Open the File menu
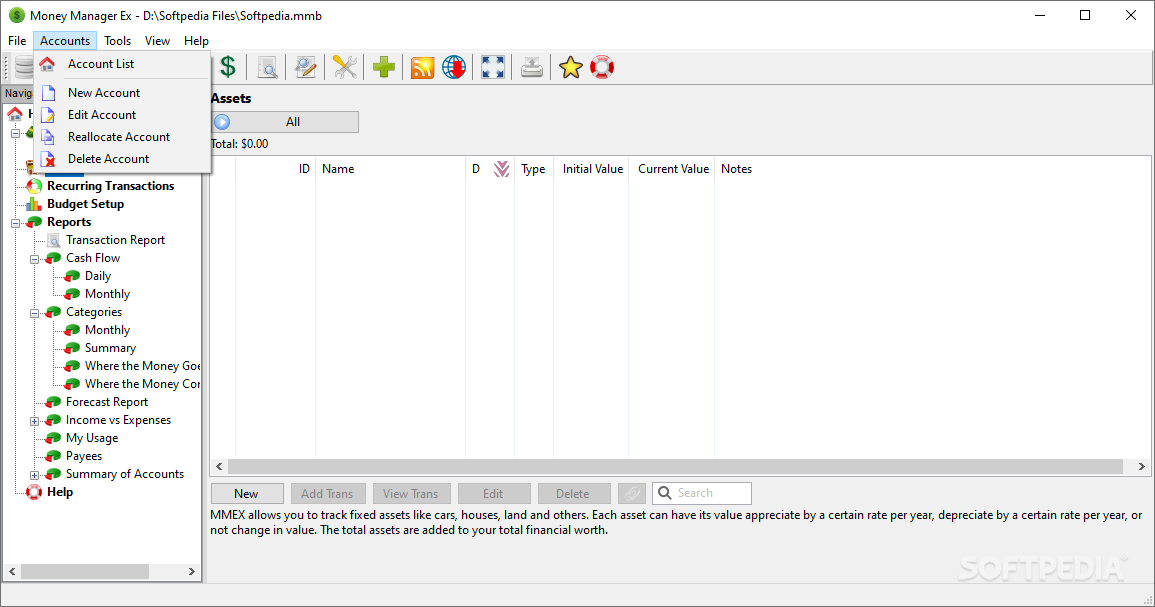Viewport: 1155px width, 607px height. (17, 41)
